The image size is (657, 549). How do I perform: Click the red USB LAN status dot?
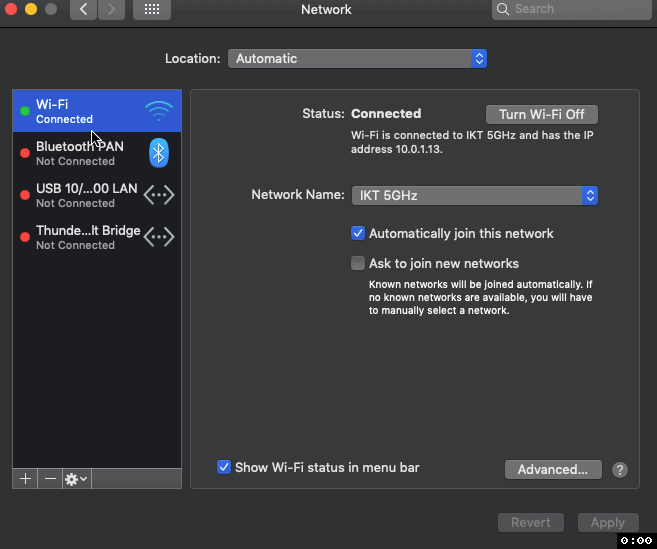[25, 195]
